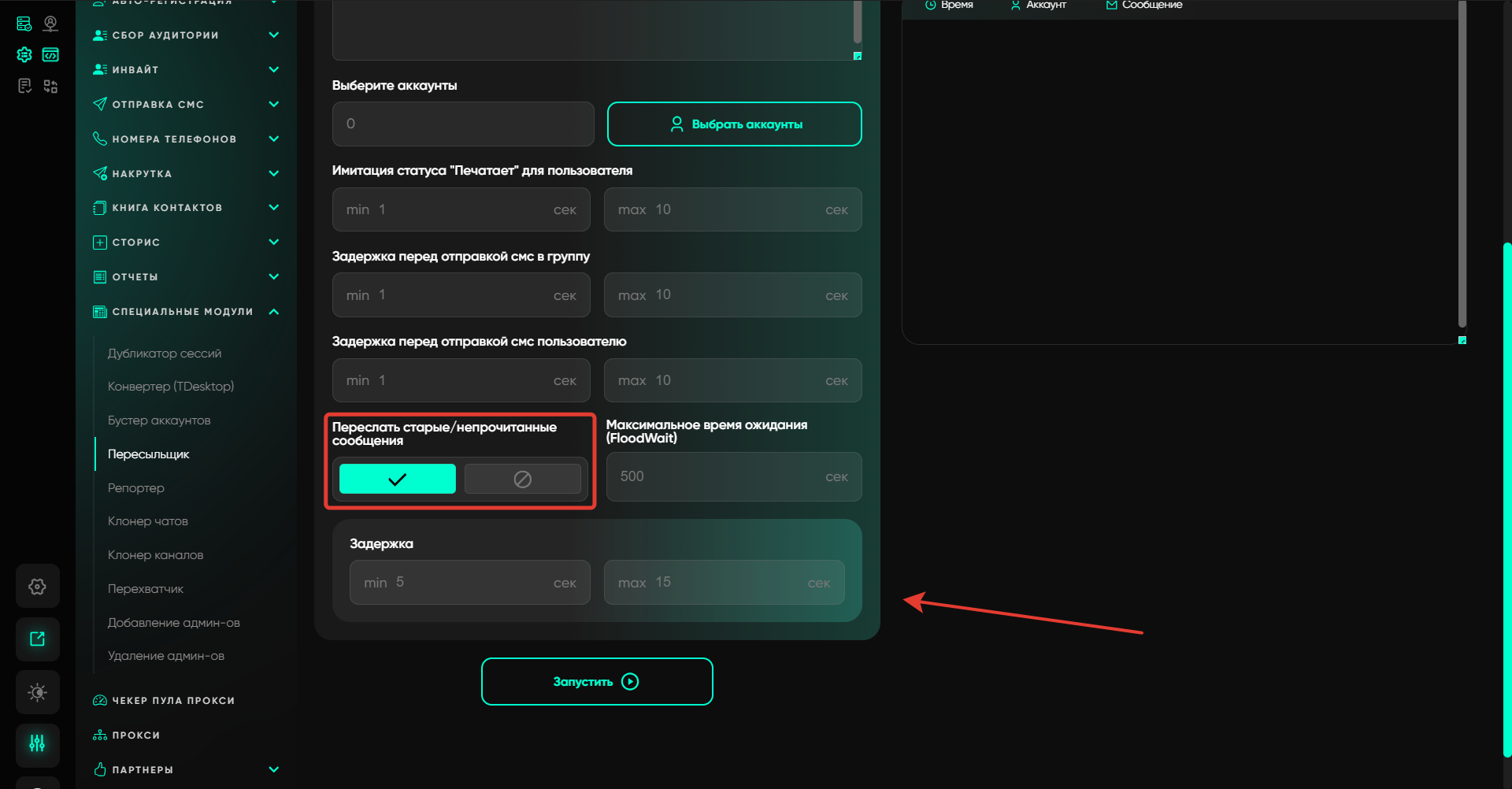Screen dimensions: 1512x789
Task: Select Клонер каналов in the sidebar
Action: 155,555
